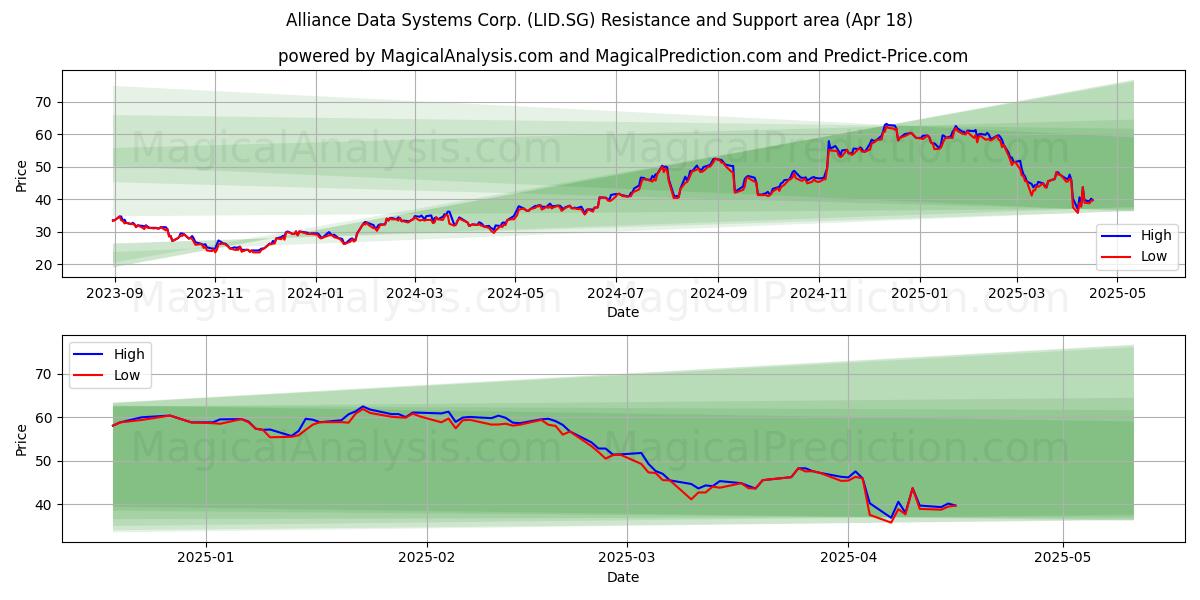Click the '2025-02' x-axis label on the bottom chart
1200x600 pixels.
click(x=427, y=559)
